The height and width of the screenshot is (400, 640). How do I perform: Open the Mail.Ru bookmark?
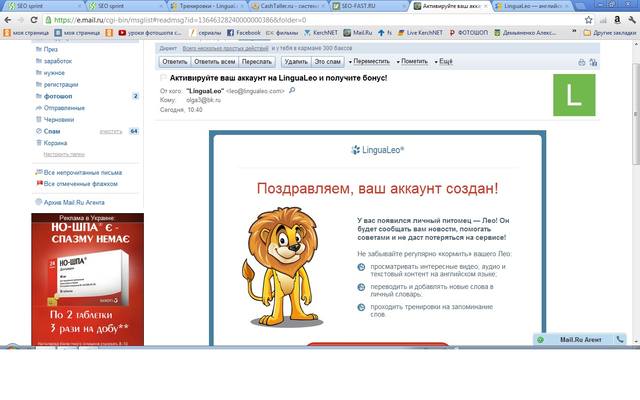point(358,33)
